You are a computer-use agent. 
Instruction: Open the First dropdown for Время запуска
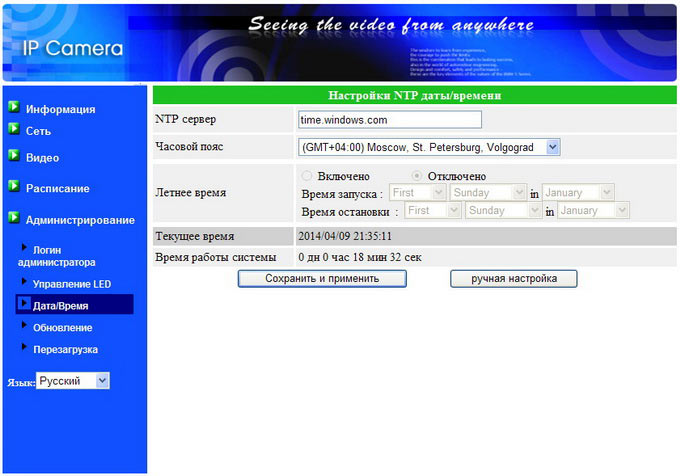(x=418, y=192)
